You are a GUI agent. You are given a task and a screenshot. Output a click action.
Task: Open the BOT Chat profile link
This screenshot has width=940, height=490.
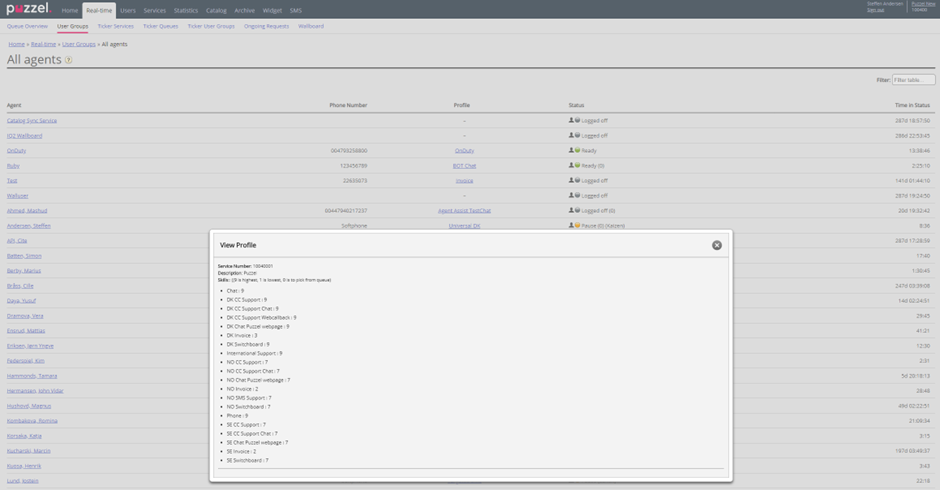tap(464, 165)
